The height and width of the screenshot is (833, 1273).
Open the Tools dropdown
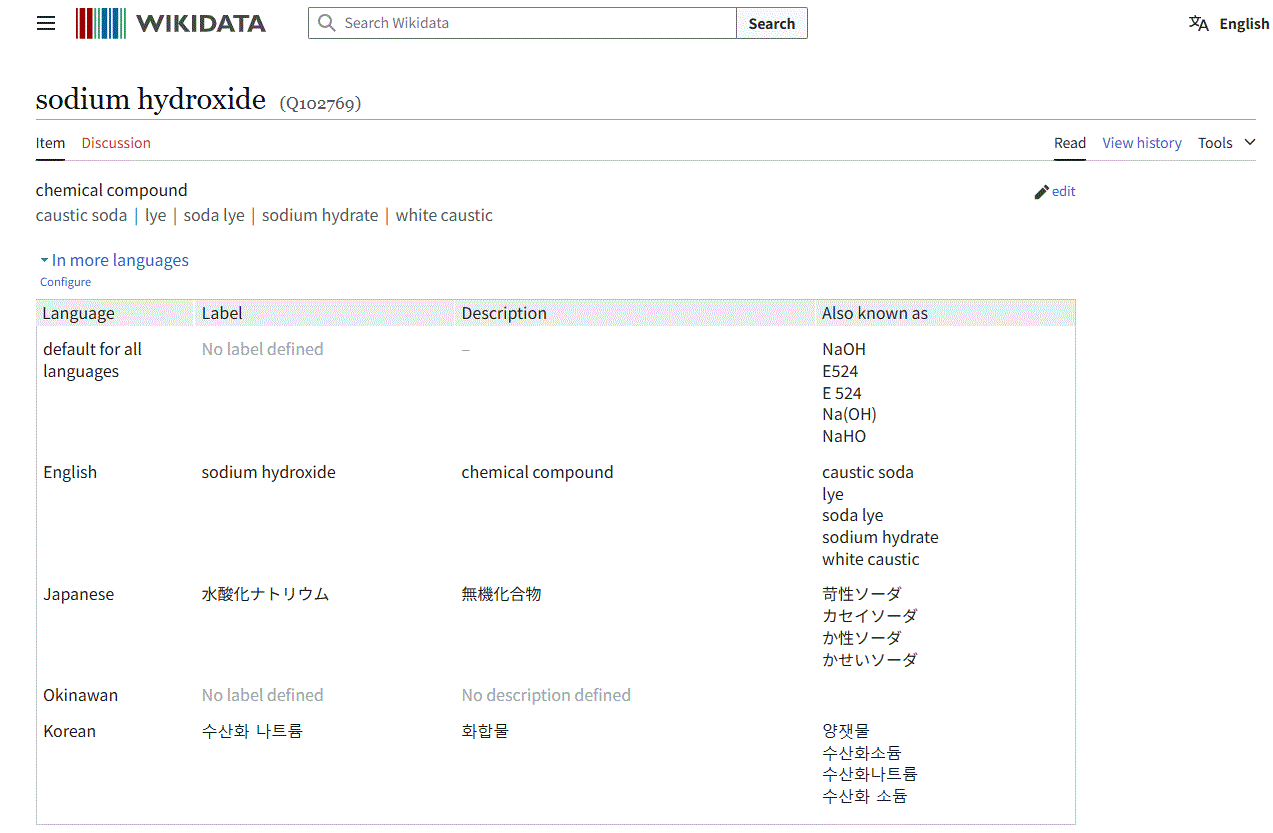click(x=1216, y=142)
